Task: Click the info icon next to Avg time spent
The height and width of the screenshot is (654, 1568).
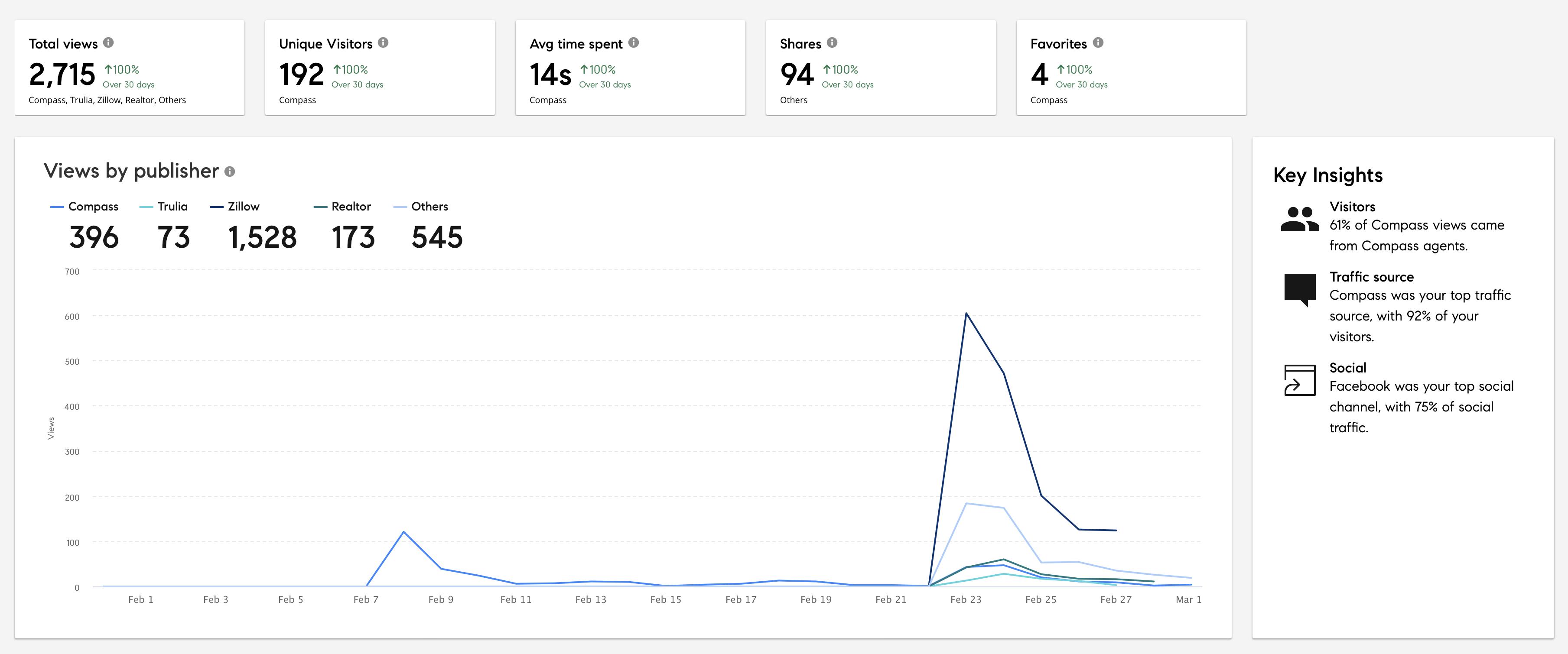Action: point(634,42)
